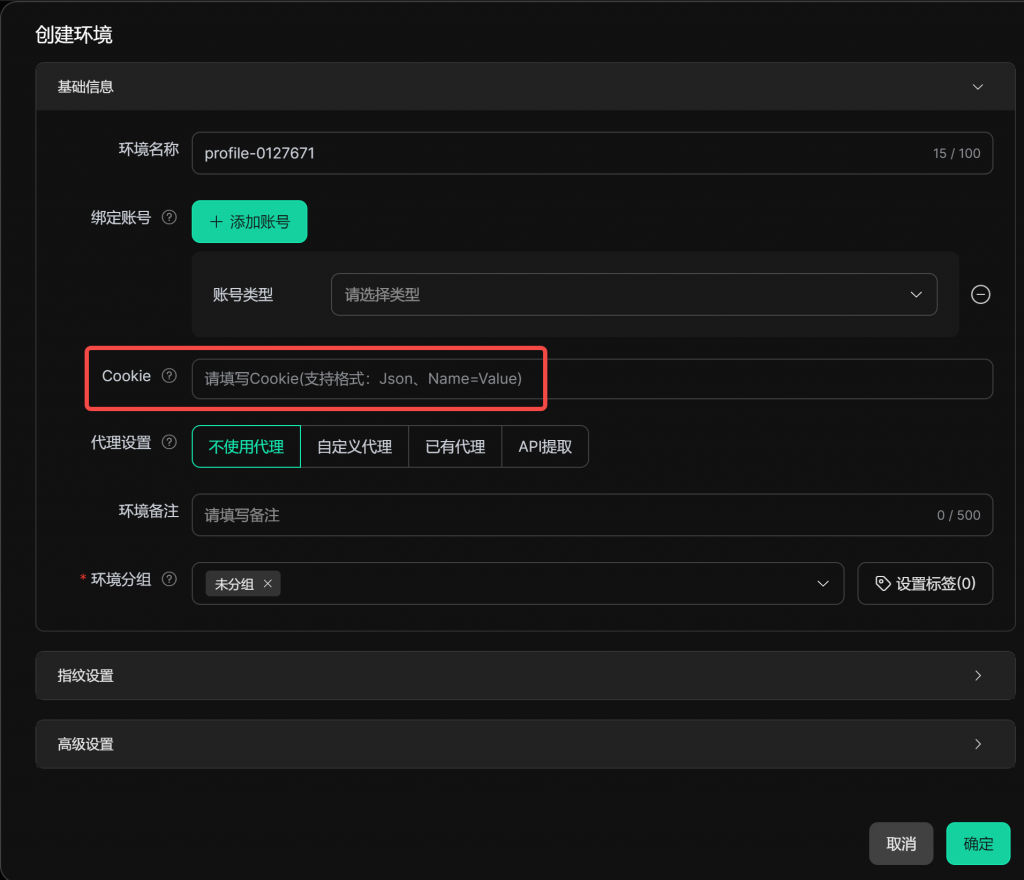
Task: Choose 已有代理 proxy option
Action: 455,447
